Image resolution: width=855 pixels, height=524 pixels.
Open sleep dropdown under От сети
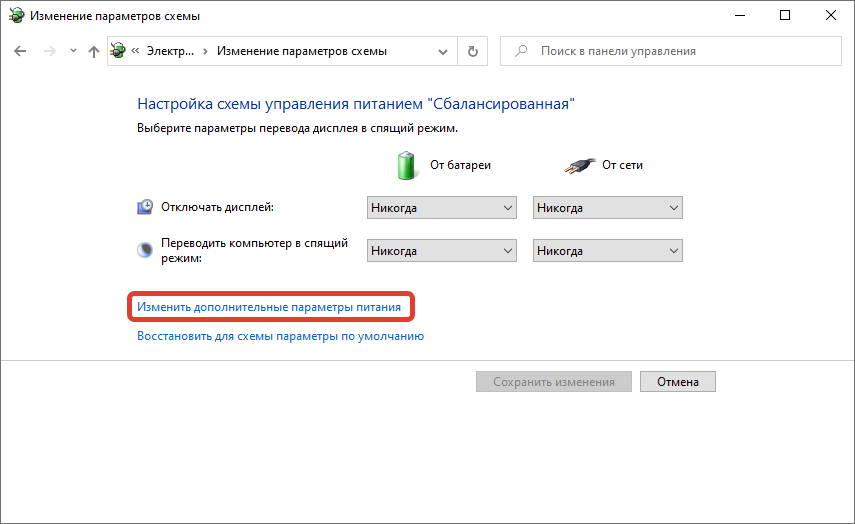[x=607, y=251]
